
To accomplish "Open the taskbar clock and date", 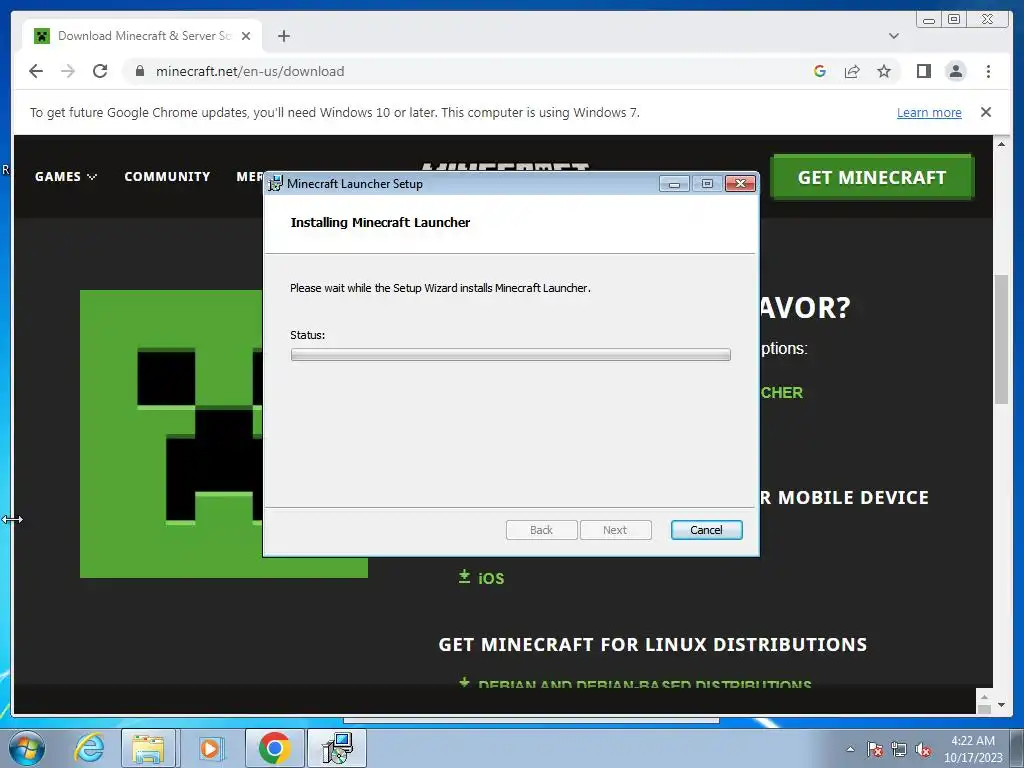I will coord(973,749).
